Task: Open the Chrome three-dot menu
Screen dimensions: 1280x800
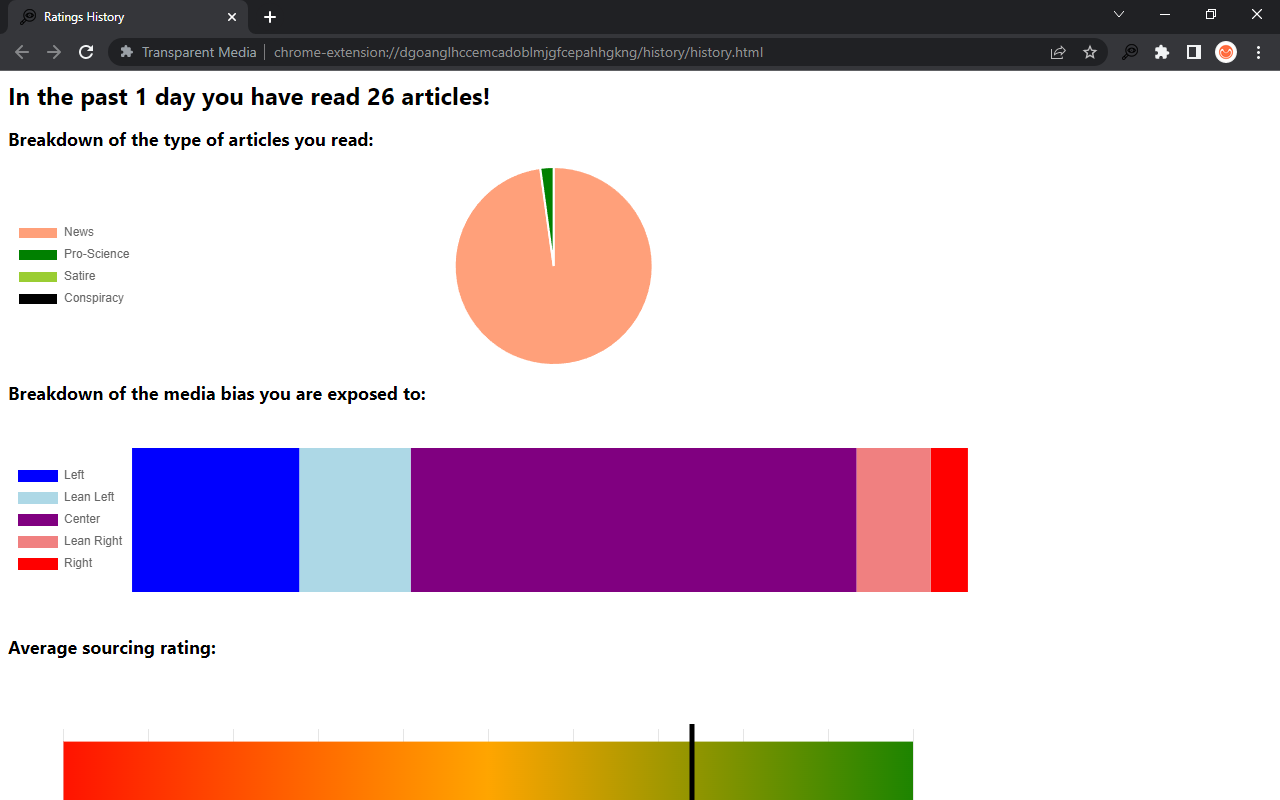Action: point(1258,52)
